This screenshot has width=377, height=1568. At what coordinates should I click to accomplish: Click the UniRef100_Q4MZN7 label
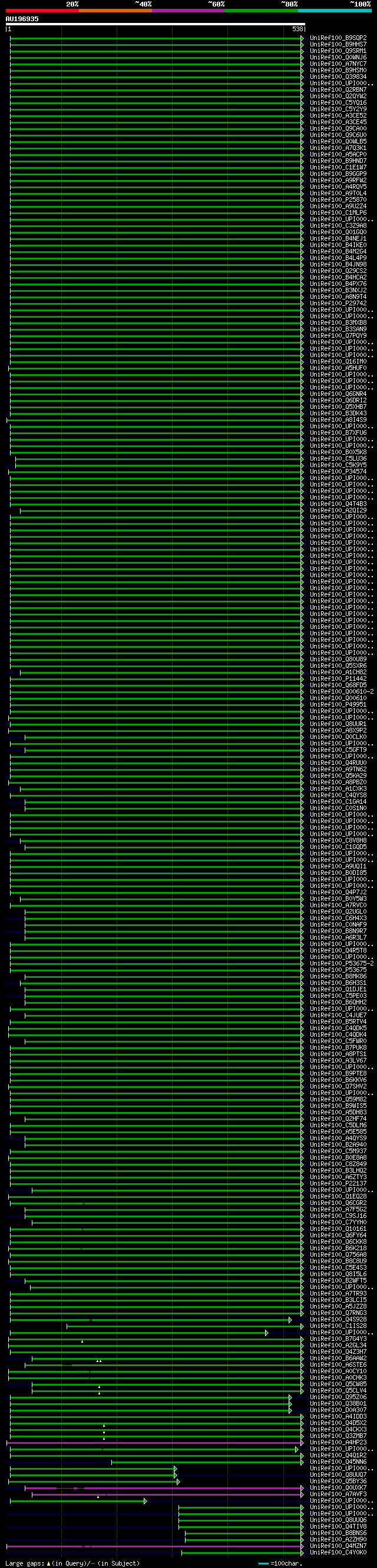[x=338, y=1546]
